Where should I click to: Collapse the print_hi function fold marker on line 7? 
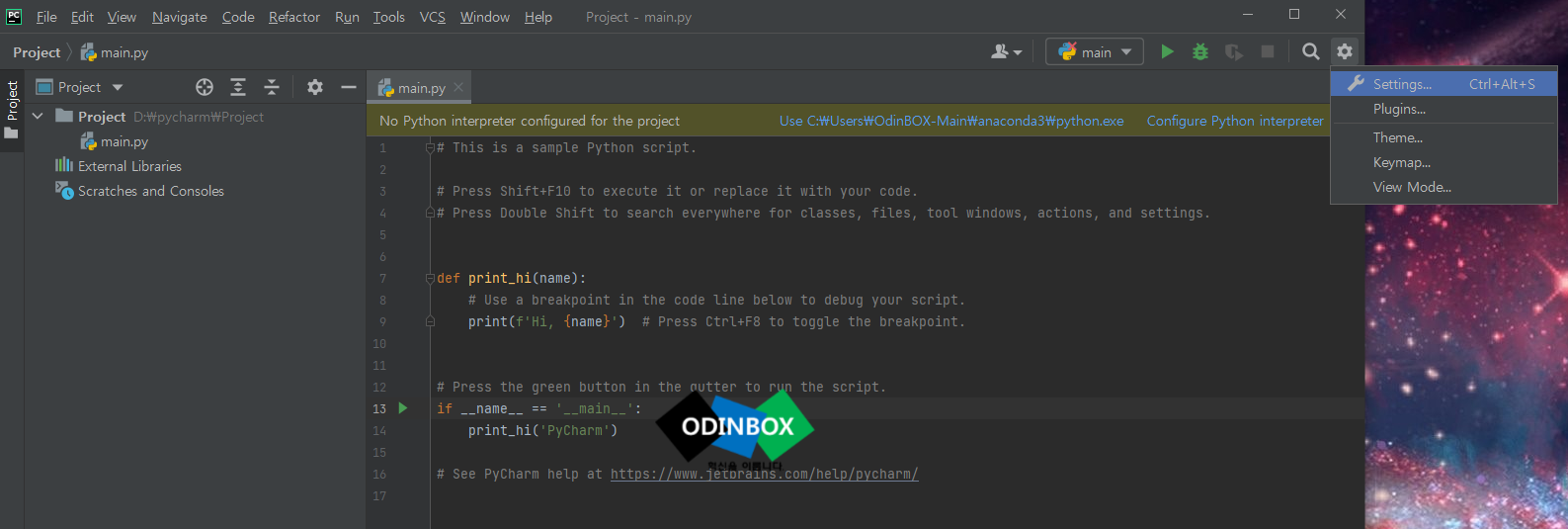tap(430, 278)
